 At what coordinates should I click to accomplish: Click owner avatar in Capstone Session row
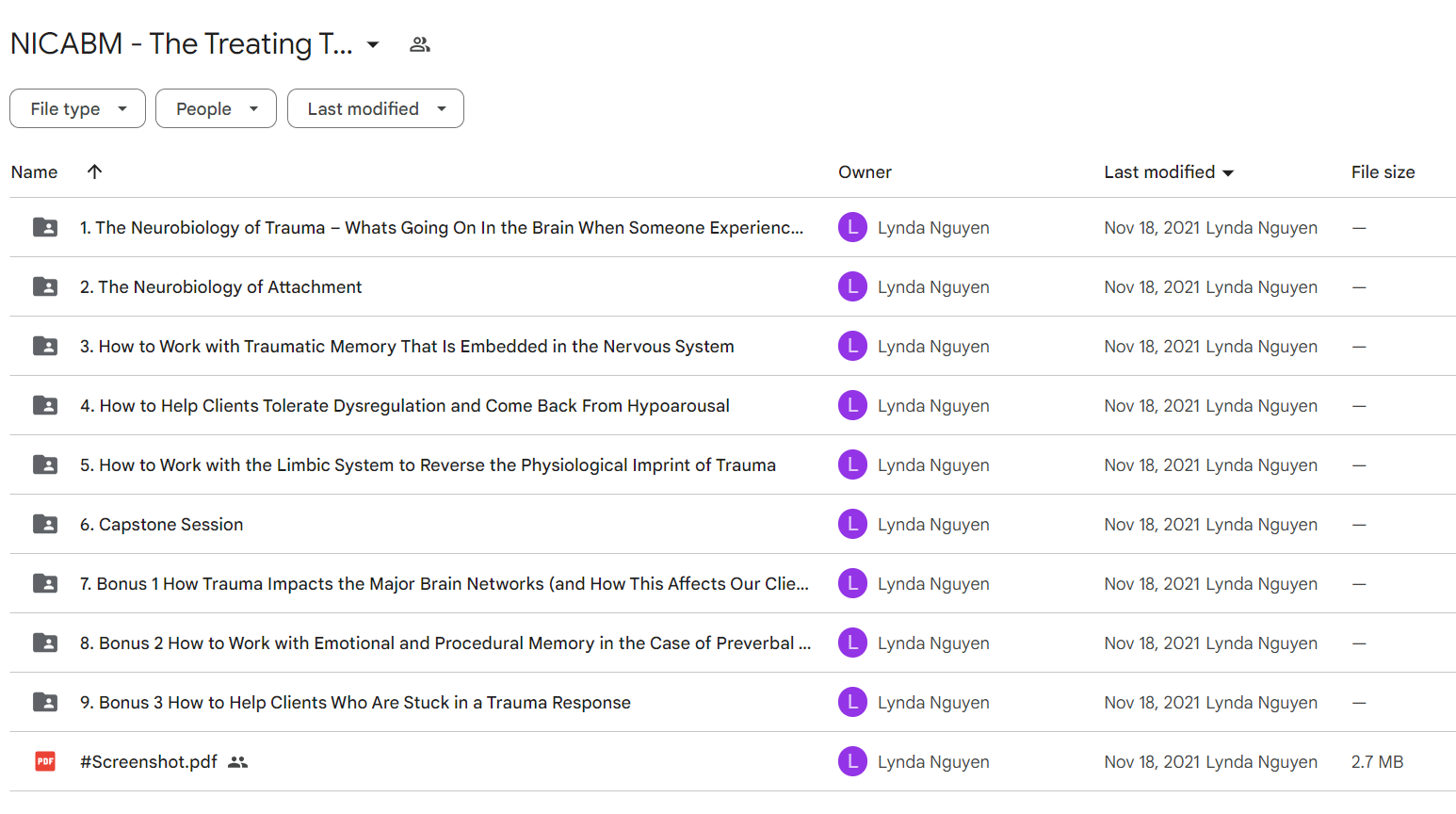point(852,524)
